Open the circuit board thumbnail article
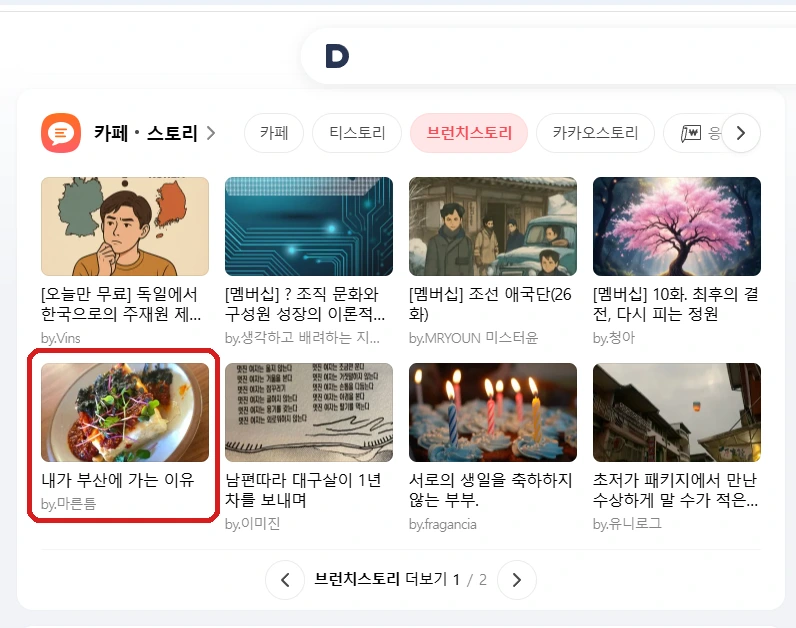This screenshot has width=796, height=628. pyautogui.click(x=309, y=226)
